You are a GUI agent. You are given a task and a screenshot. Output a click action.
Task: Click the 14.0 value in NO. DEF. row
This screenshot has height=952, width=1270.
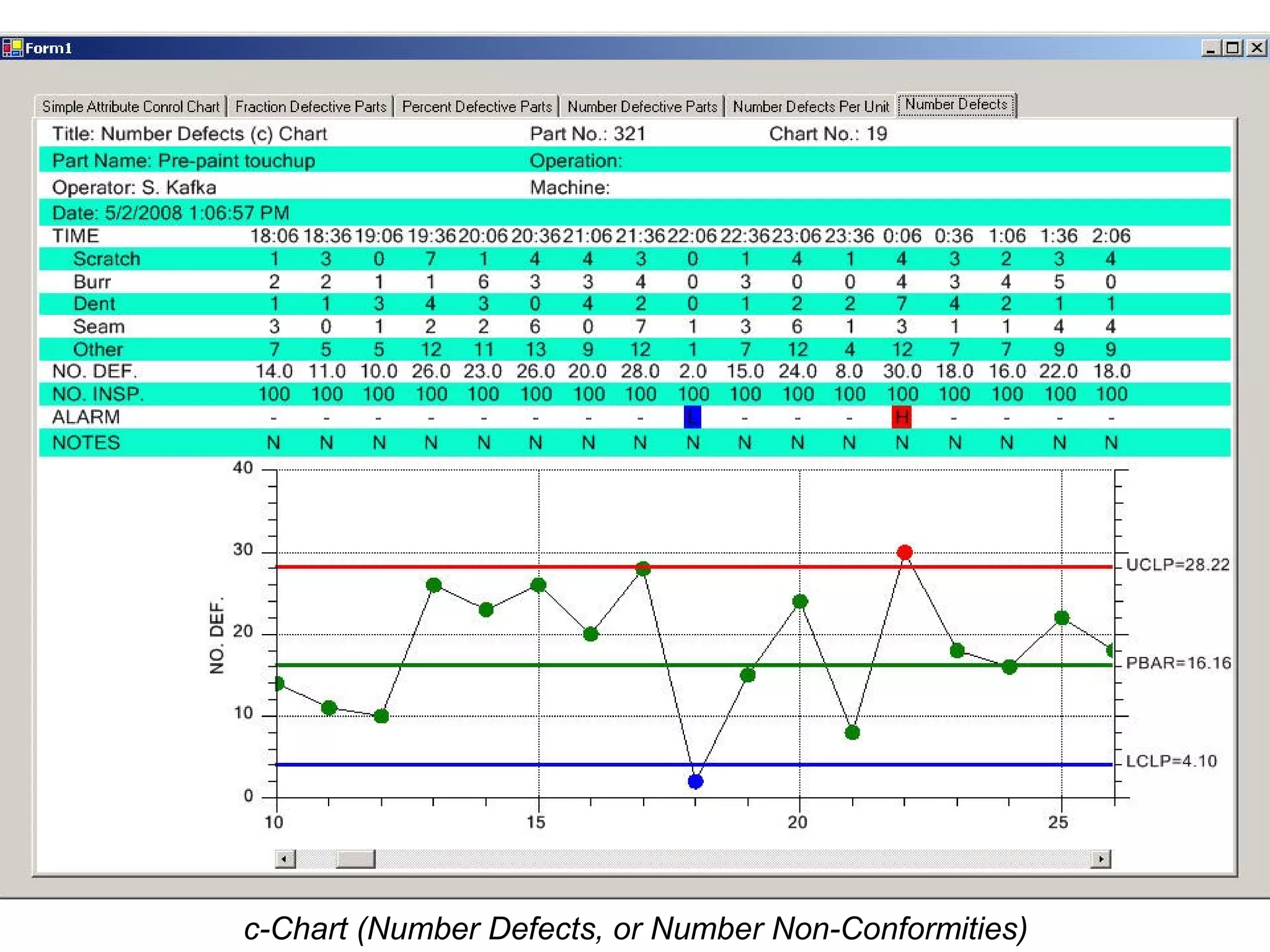pyautogui.click(x=273, y=371)
